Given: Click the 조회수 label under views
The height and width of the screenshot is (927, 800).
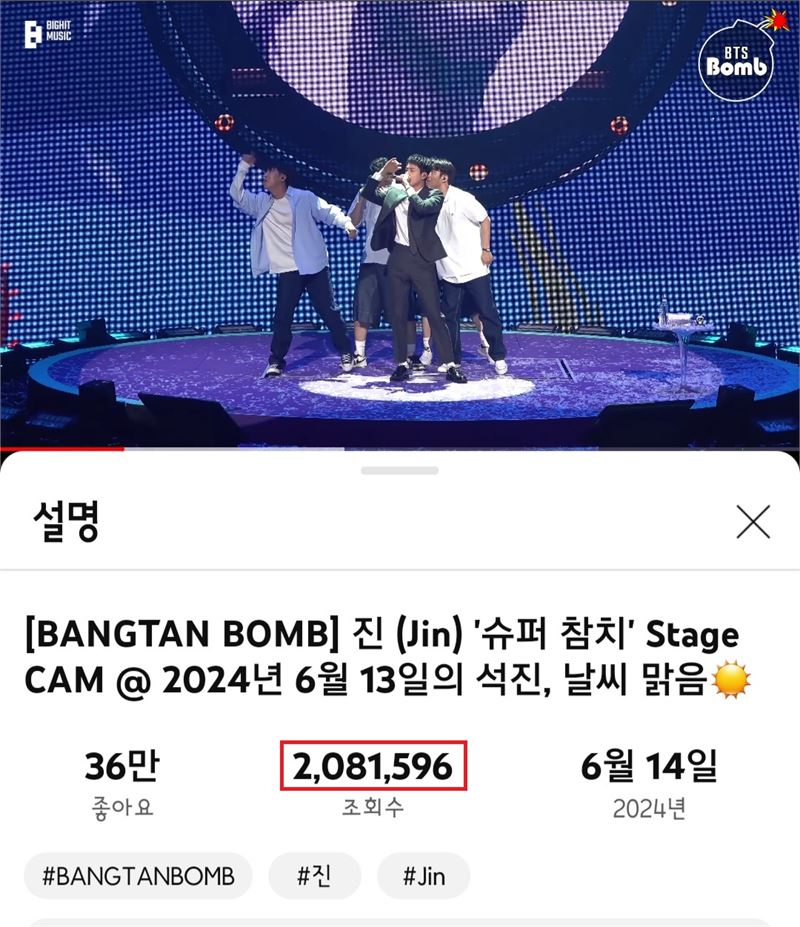Looking at the screenshot, I should [373, 808].
